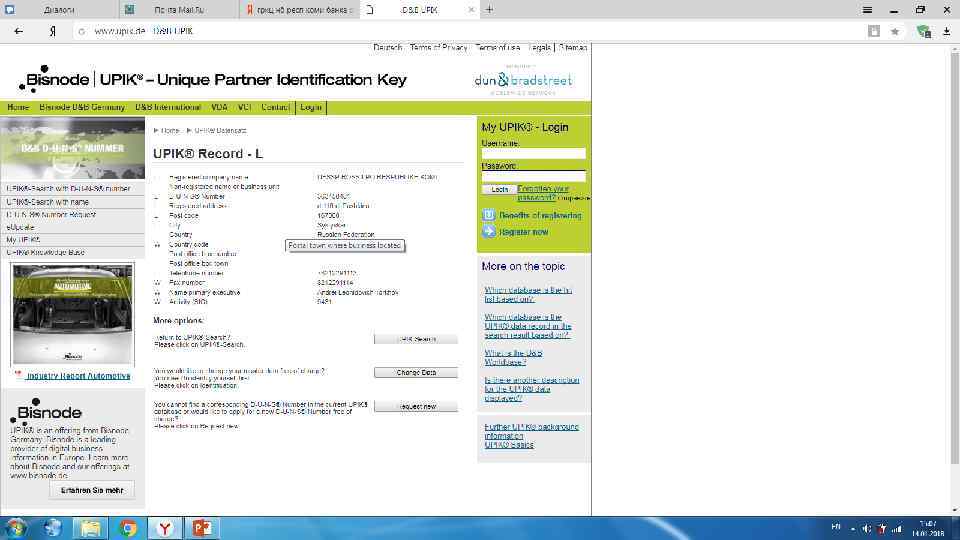Open the Contact menu item
The height and width of the screenshot is (540, 960).
coord(276,107)
